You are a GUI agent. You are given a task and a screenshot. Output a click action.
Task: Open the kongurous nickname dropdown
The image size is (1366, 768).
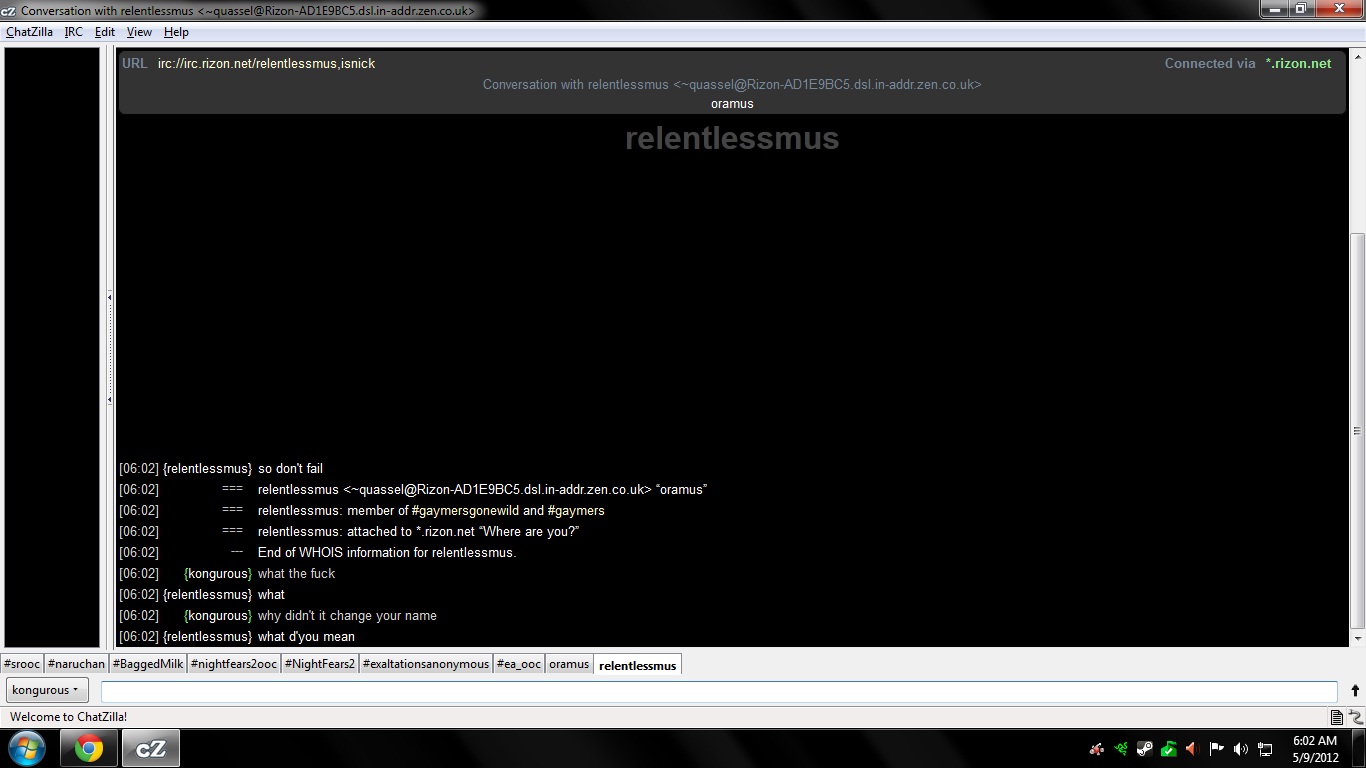[47, 690]
